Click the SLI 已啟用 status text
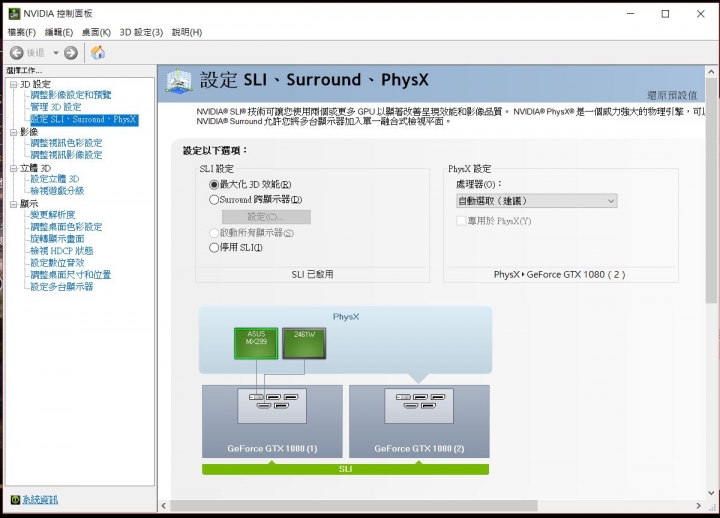This screenshot has width=720, height=518. [312, 274]
